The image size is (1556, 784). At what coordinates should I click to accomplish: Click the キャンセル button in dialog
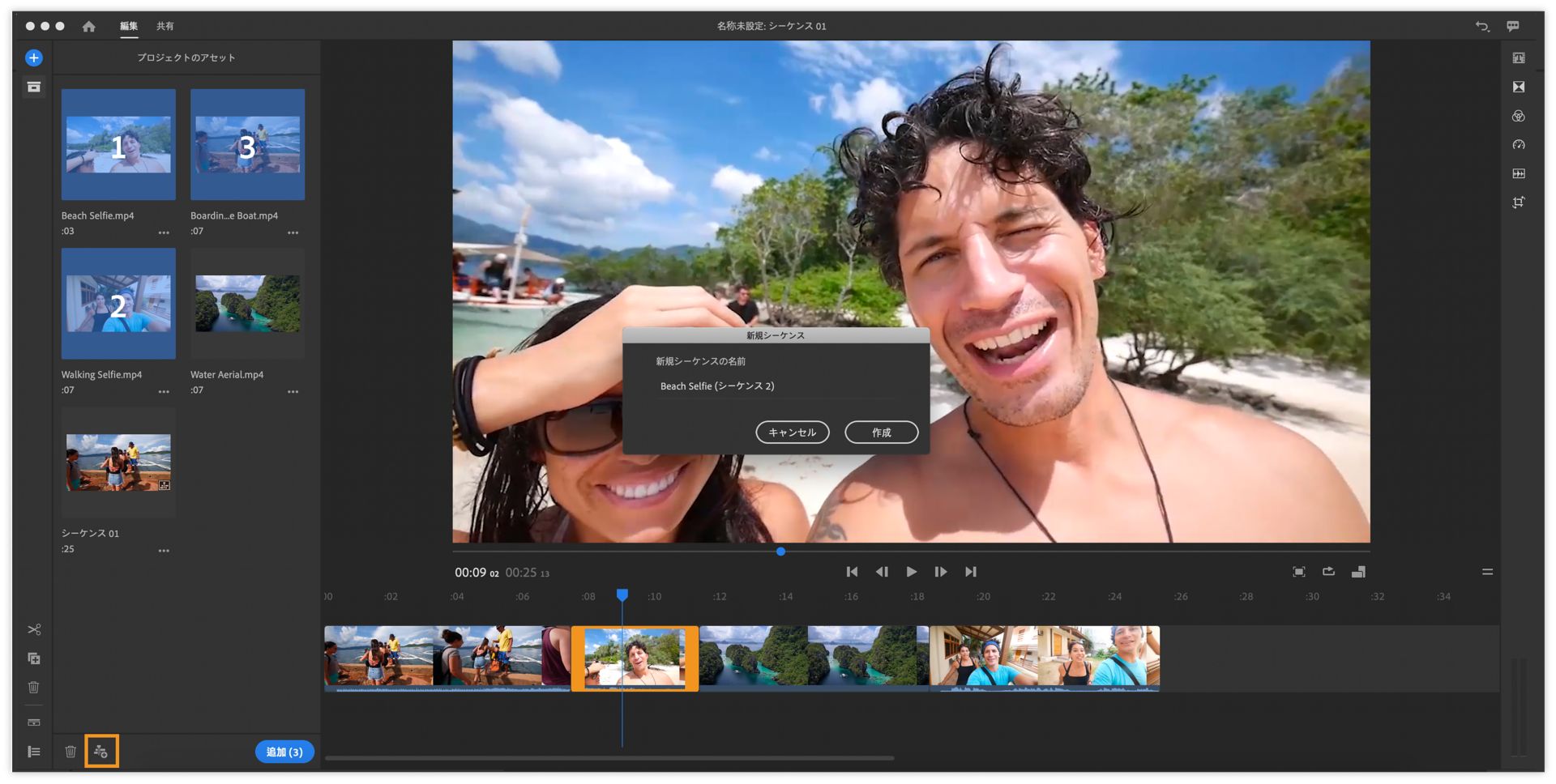tap(793, 432)
